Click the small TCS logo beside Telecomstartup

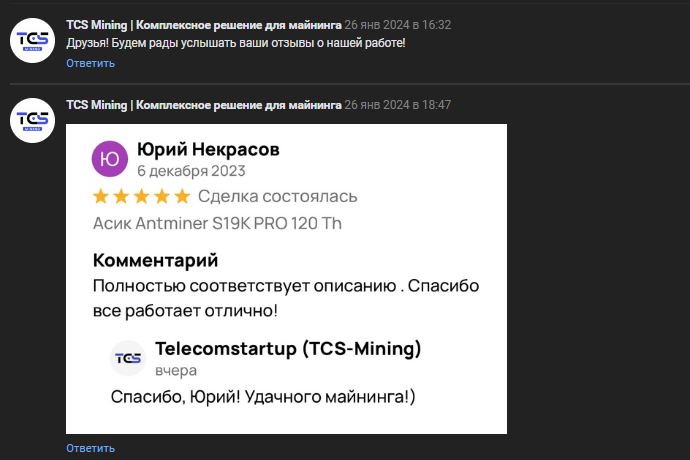click(128, 358)
